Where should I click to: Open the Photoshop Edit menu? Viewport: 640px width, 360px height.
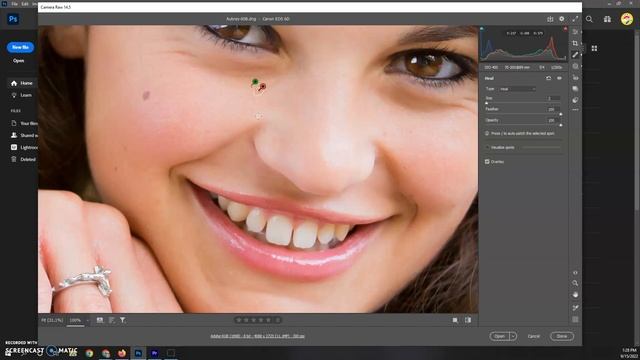click(25, 4)
